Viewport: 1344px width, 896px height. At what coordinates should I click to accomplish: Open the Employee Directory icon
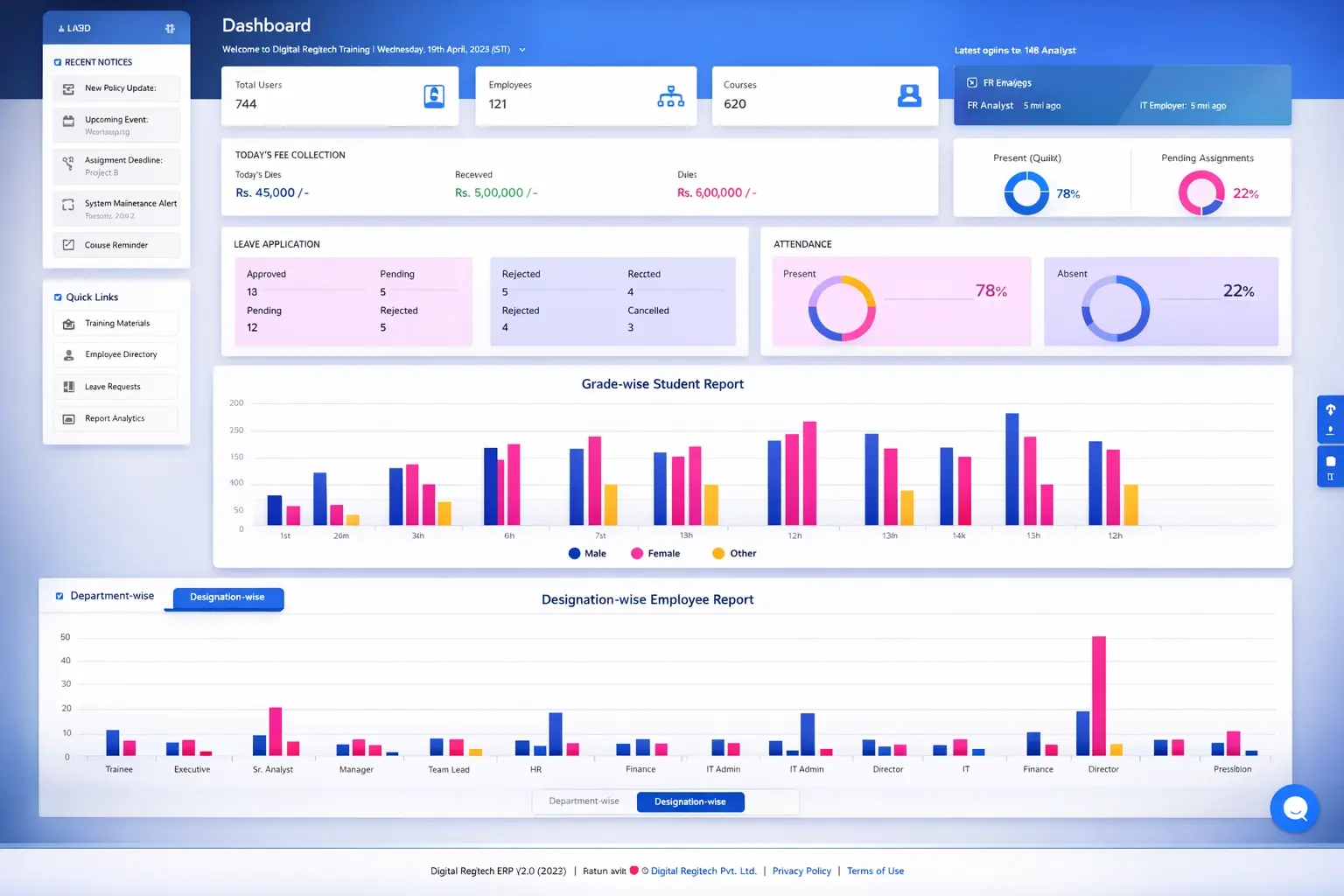point(67,354)
